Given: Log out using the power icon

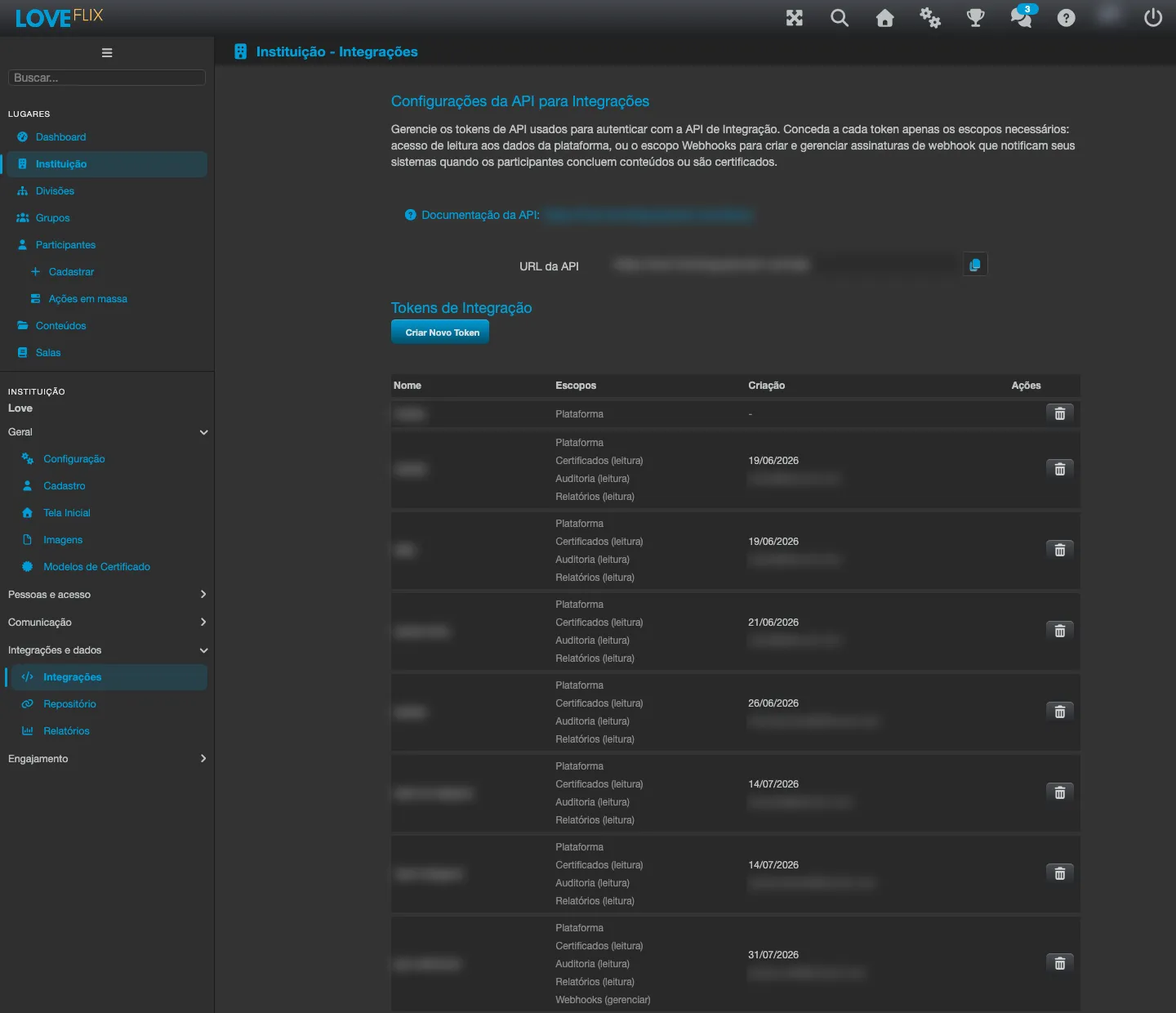Looking at the screenshot, I should tap(1153, 18).
